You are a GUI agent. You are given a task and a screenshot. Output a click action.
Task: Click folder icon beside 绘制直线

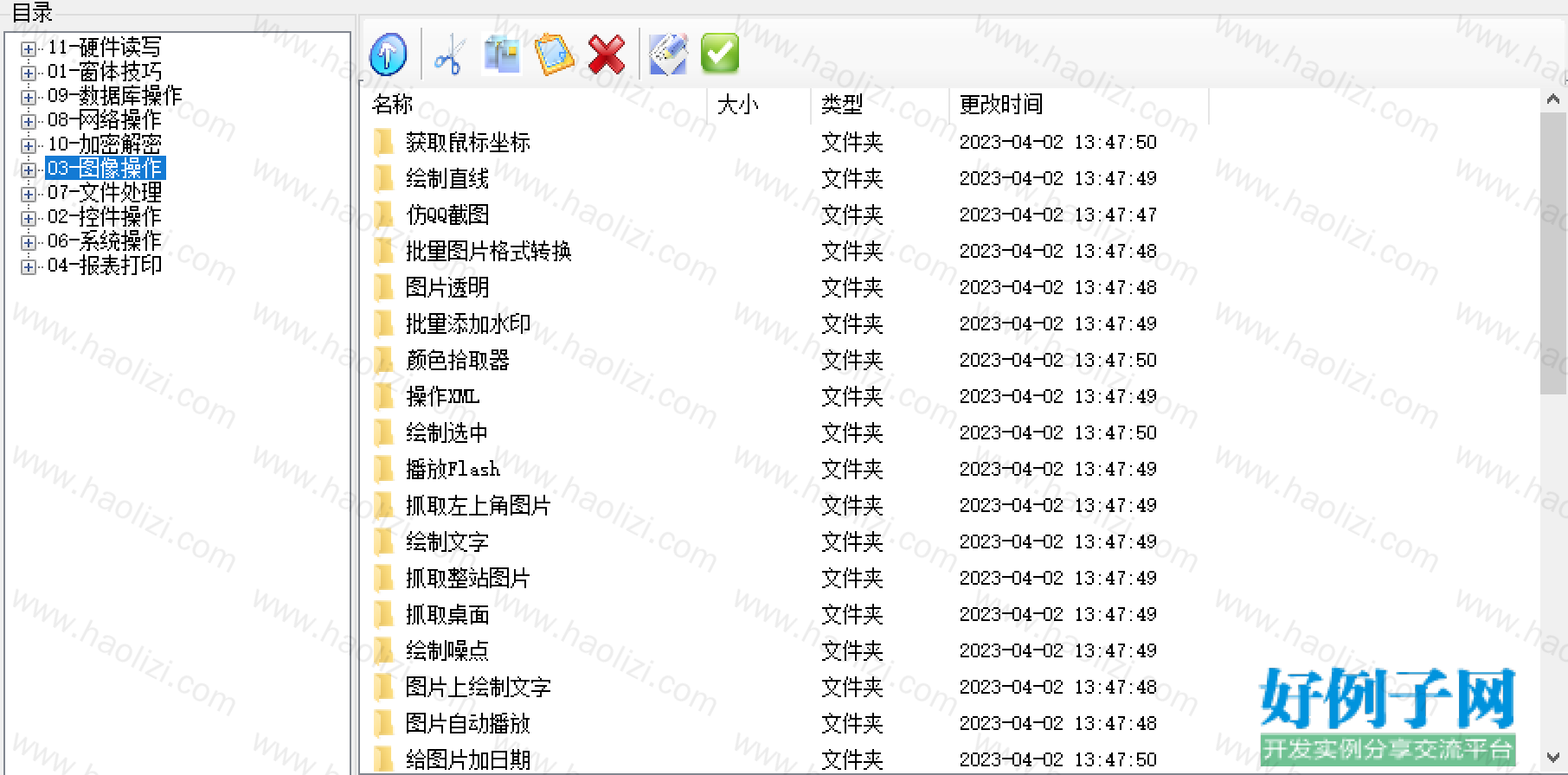click(x=383, y=178)
